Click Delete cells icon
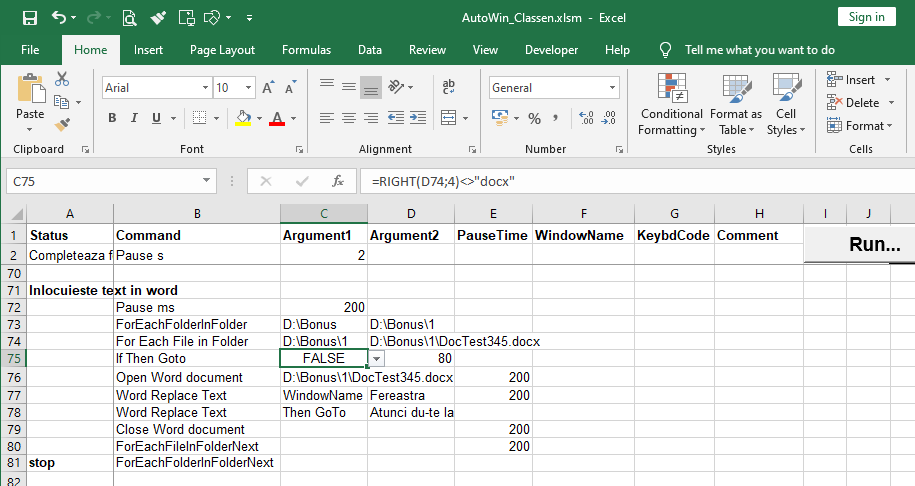The width and height of the screenshot is (915, 486). [x=835, y=103]
